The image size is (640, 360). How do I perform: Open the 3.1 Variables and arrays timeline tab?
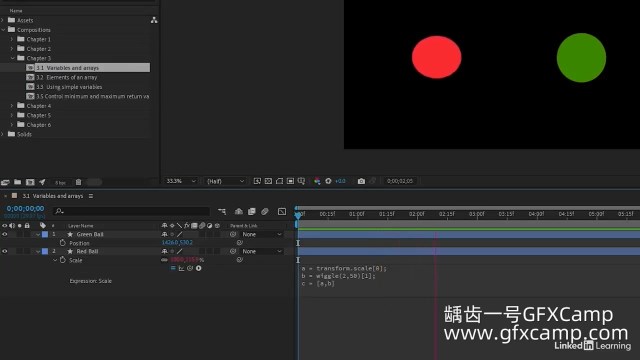[53, 196]
